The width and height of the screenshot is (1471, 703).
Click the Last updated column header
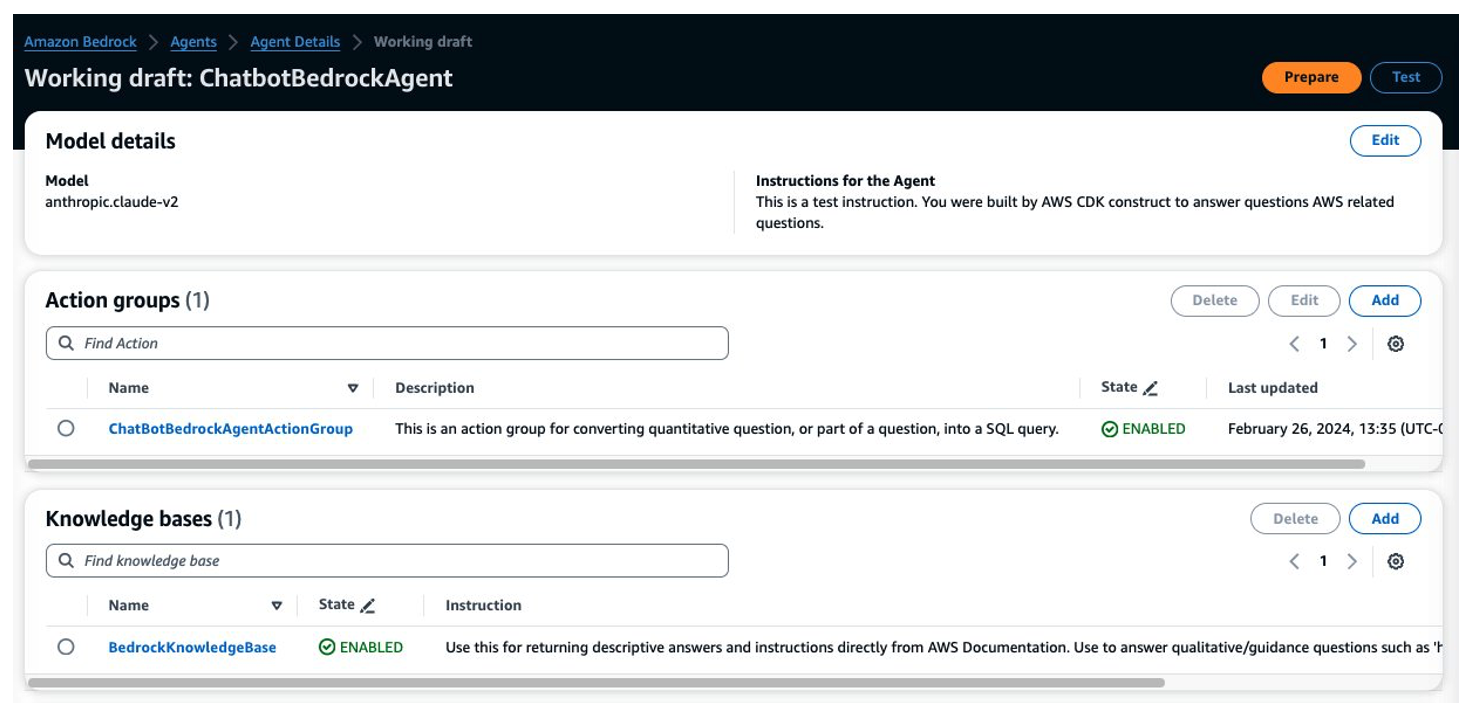(1273, 388)
